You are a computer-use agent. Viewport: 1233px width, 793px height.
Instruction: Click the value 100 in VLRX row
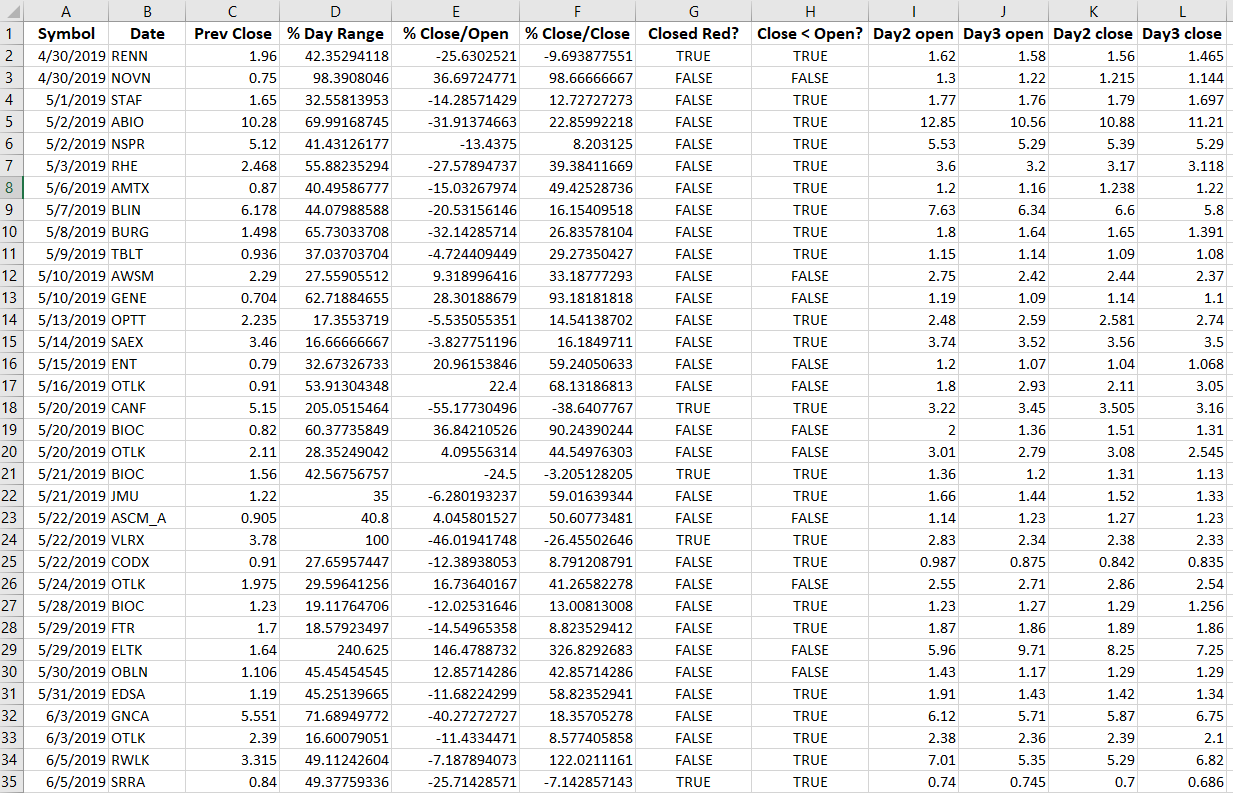pos(335,540)
